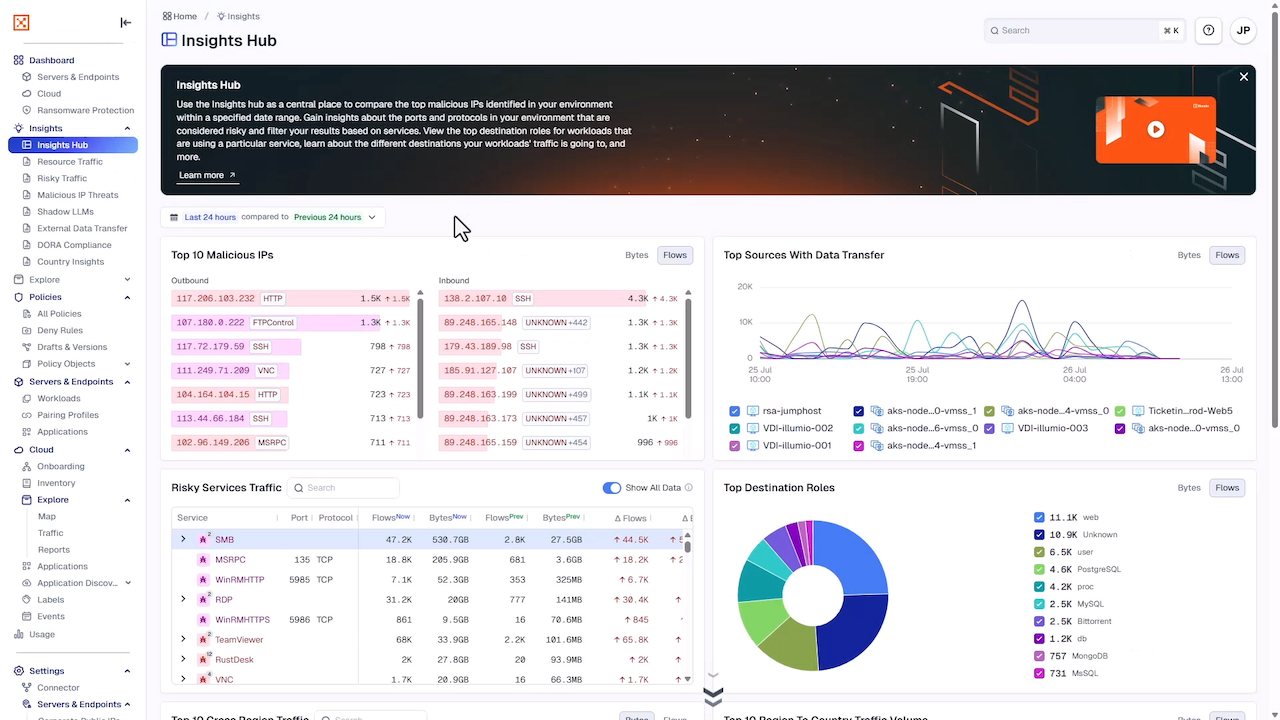
Task: Toggle the Show All Data switch
Action: coord(611,488)
